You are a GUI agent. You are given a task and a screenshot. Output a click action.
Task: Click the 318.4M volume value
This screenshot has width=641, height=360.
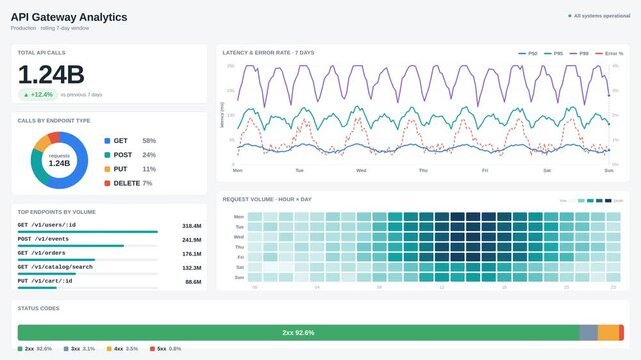tap(192, 226)
